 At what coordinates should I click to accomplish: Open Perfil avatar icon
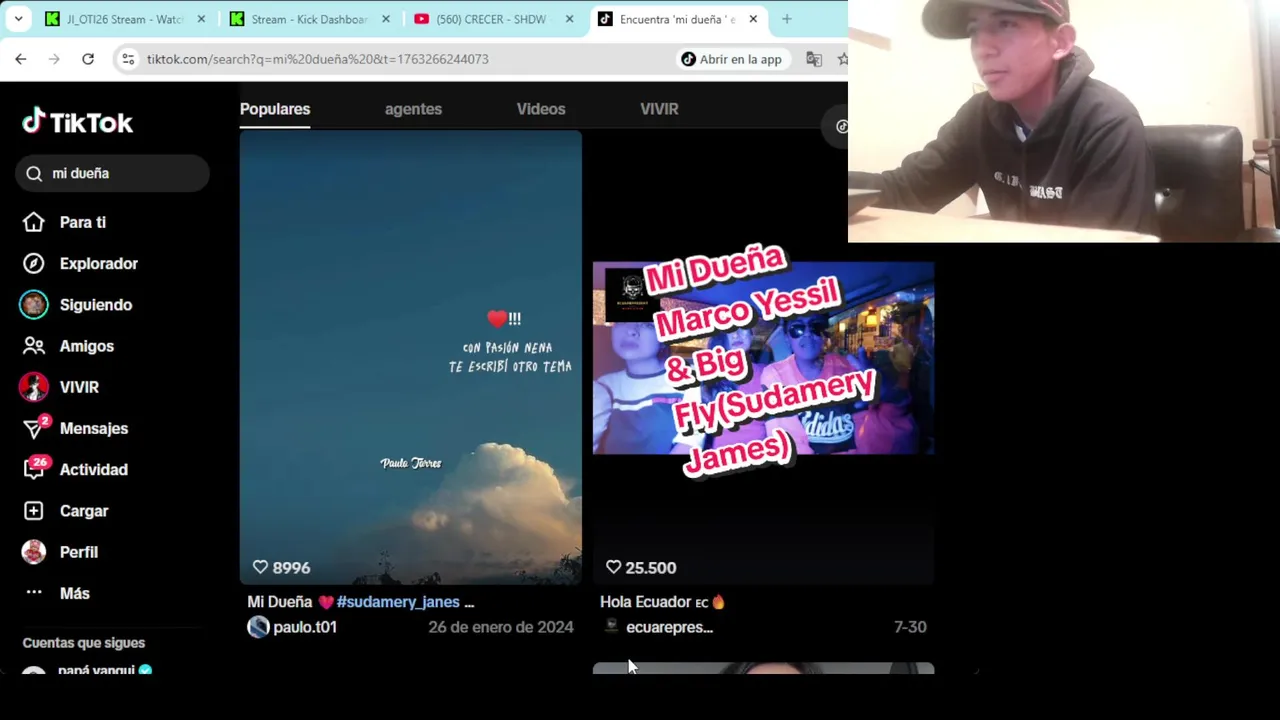click(x=34, y=552)
